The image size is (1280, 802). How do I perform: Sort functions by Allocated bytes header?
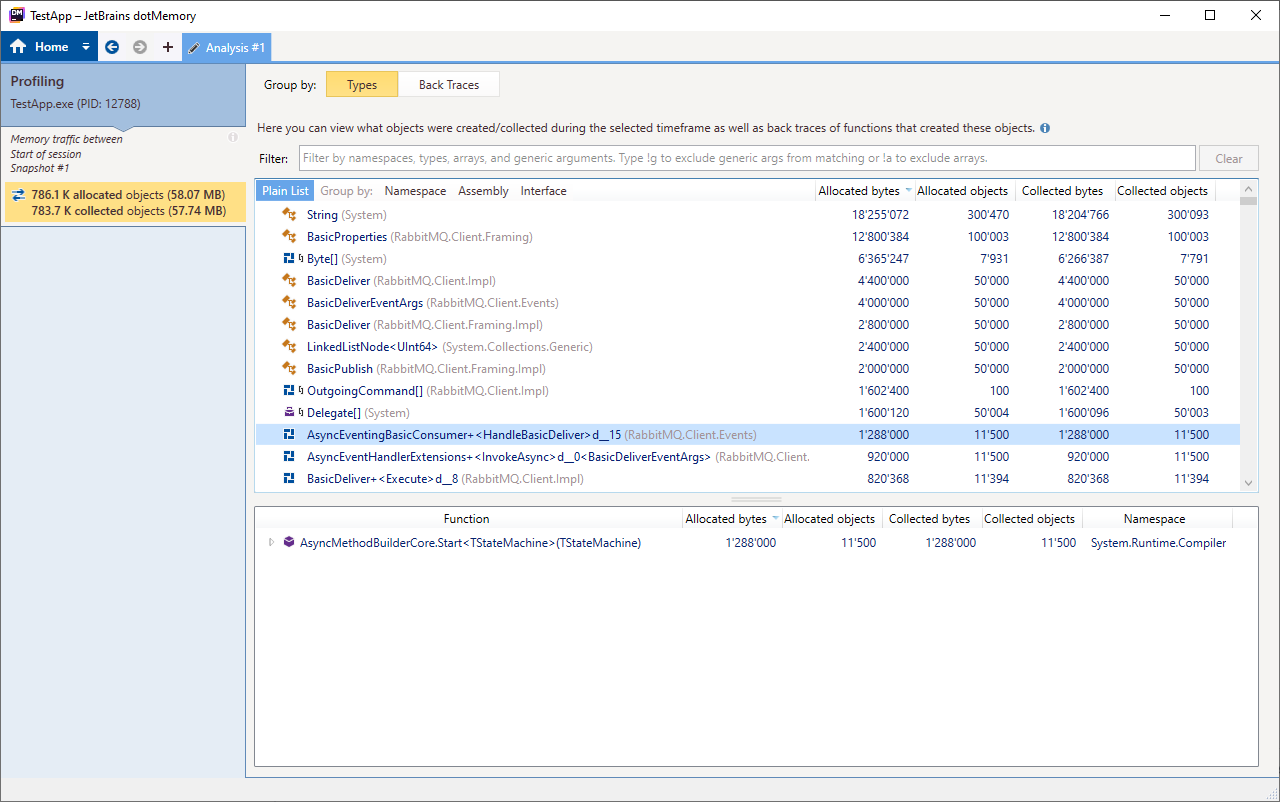(x=731, y=519)
